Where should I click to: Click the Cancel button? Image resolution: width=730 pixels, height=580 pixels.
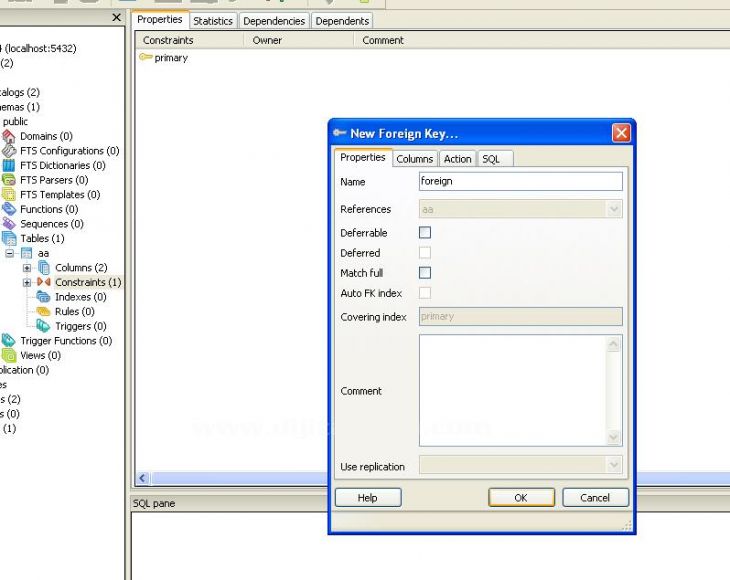(595, 498)
